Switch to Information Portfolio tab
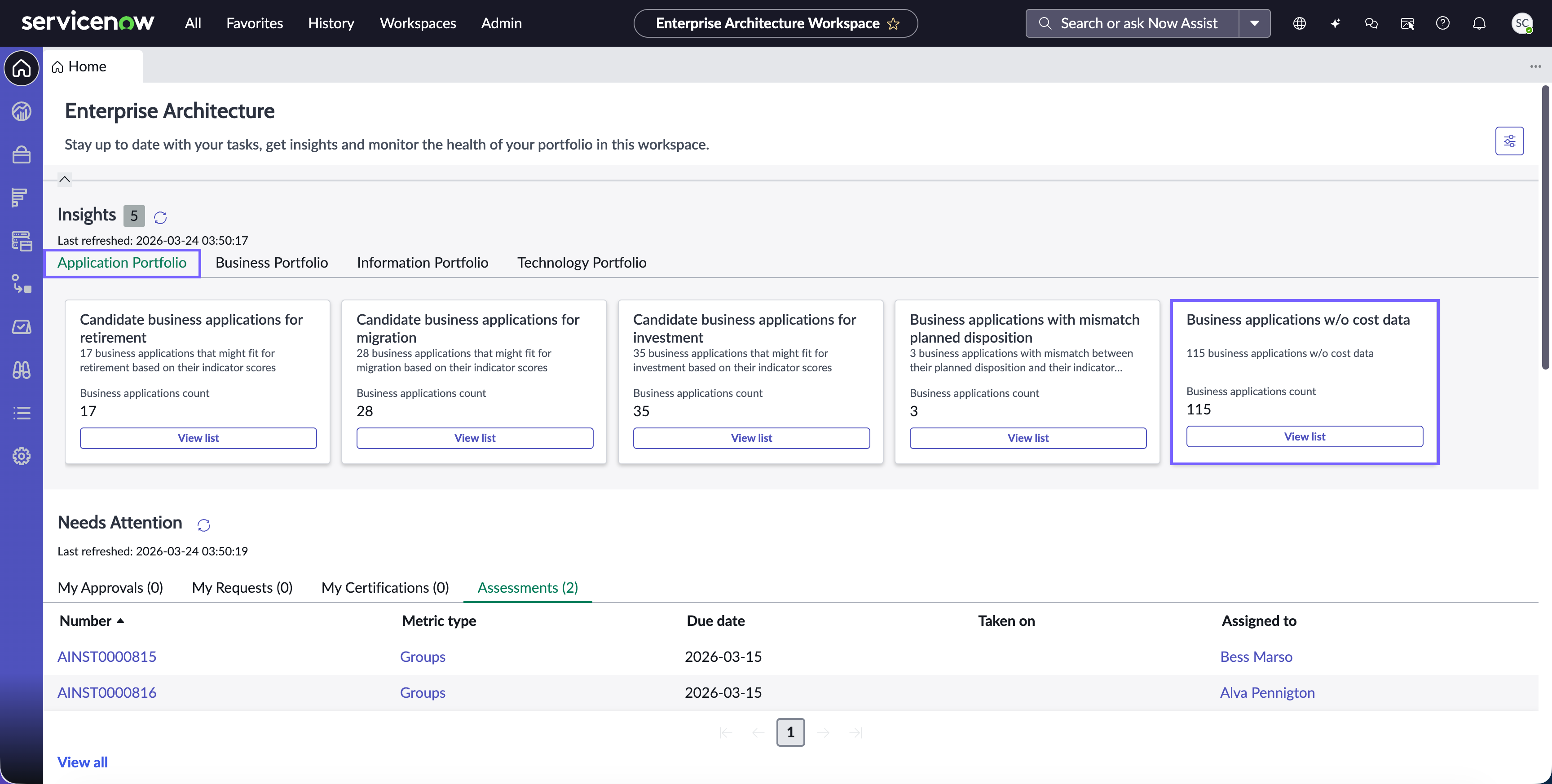1552x784 pixels. point(422,263)
